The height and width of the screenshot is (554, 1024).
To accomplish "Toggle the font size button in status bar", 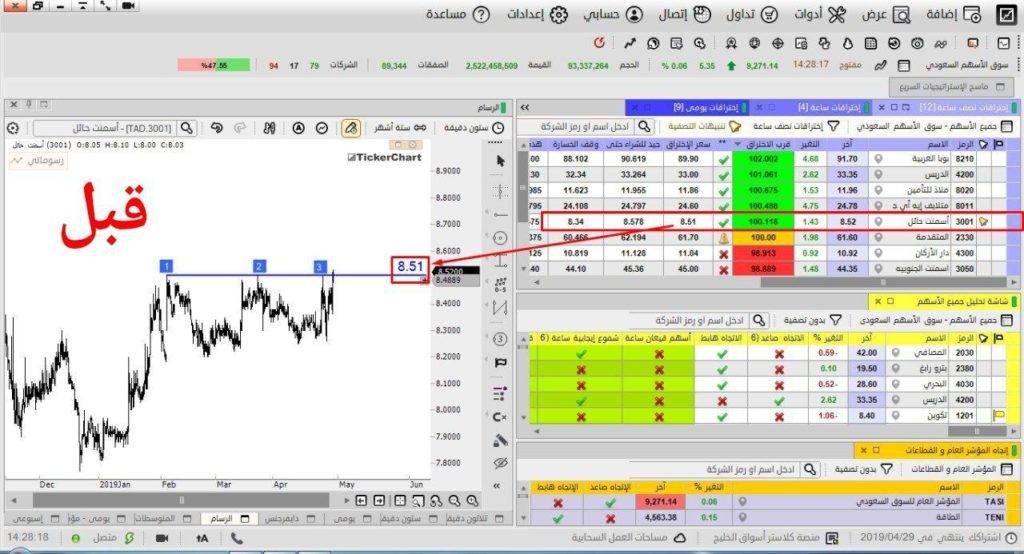I will click(x=201, y=538).
